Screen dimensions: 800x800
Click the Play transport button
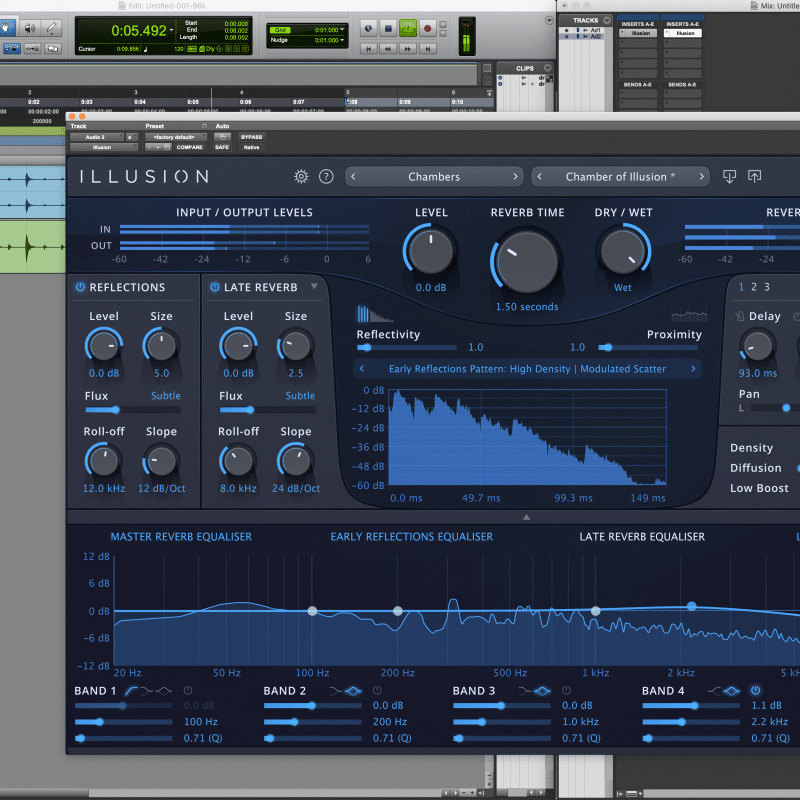coord(408,29)
